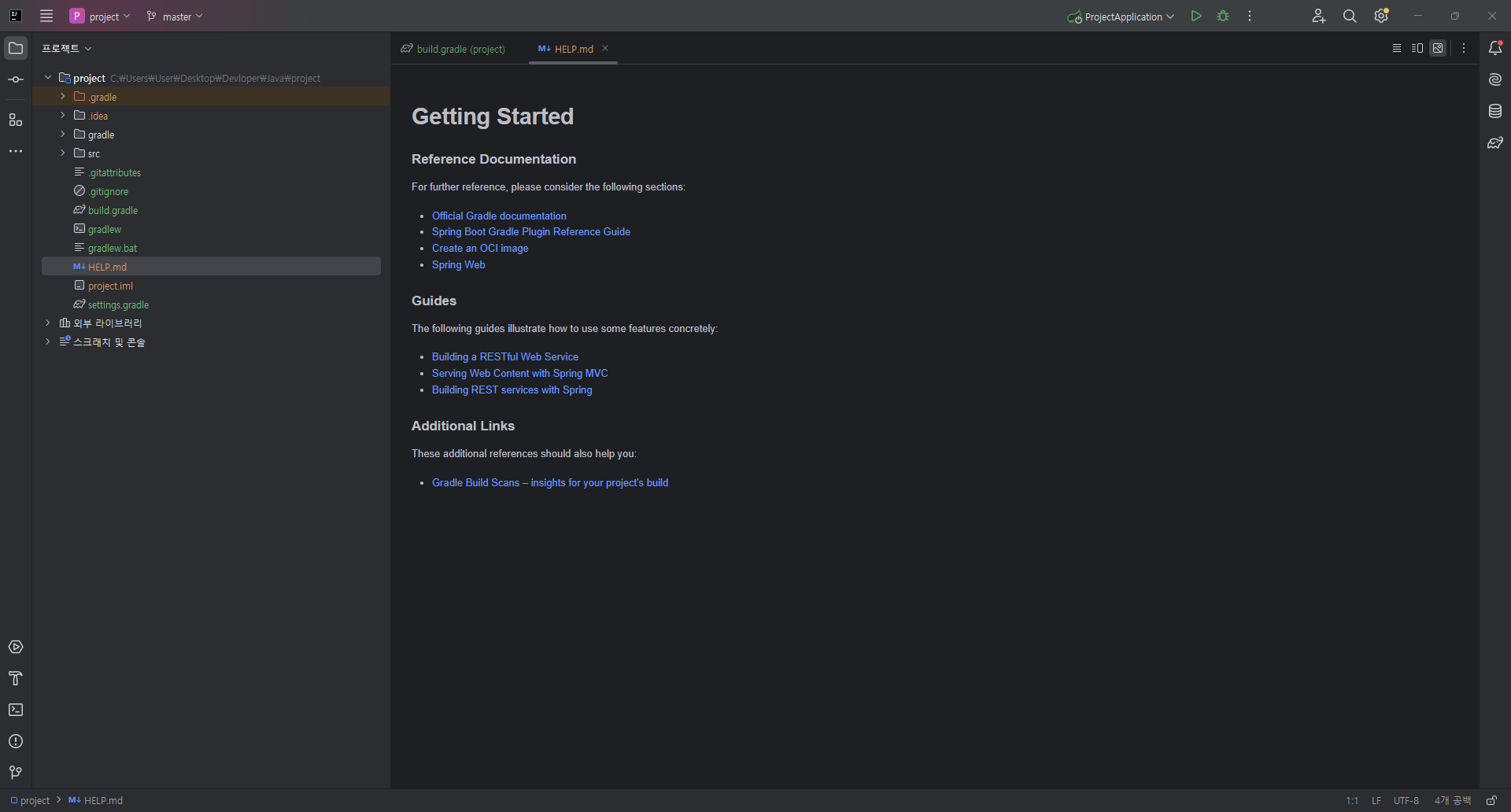Select .gitattributes in project tree
Viewport: 1511px width, 812px height.
click(x=114, y=172)
